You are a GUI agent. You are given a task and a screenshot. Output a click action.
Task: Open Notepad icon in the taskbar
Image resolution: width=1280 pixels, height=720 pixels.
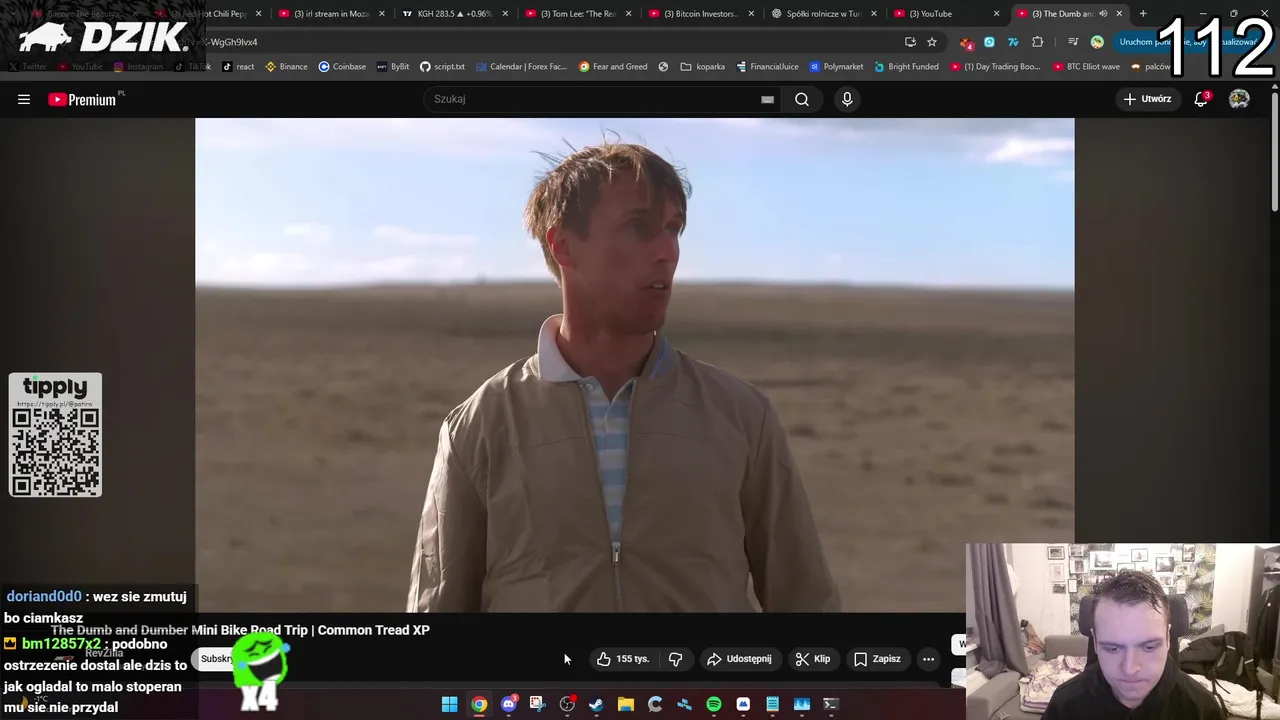pyautogui.click(x=772, y=704)
